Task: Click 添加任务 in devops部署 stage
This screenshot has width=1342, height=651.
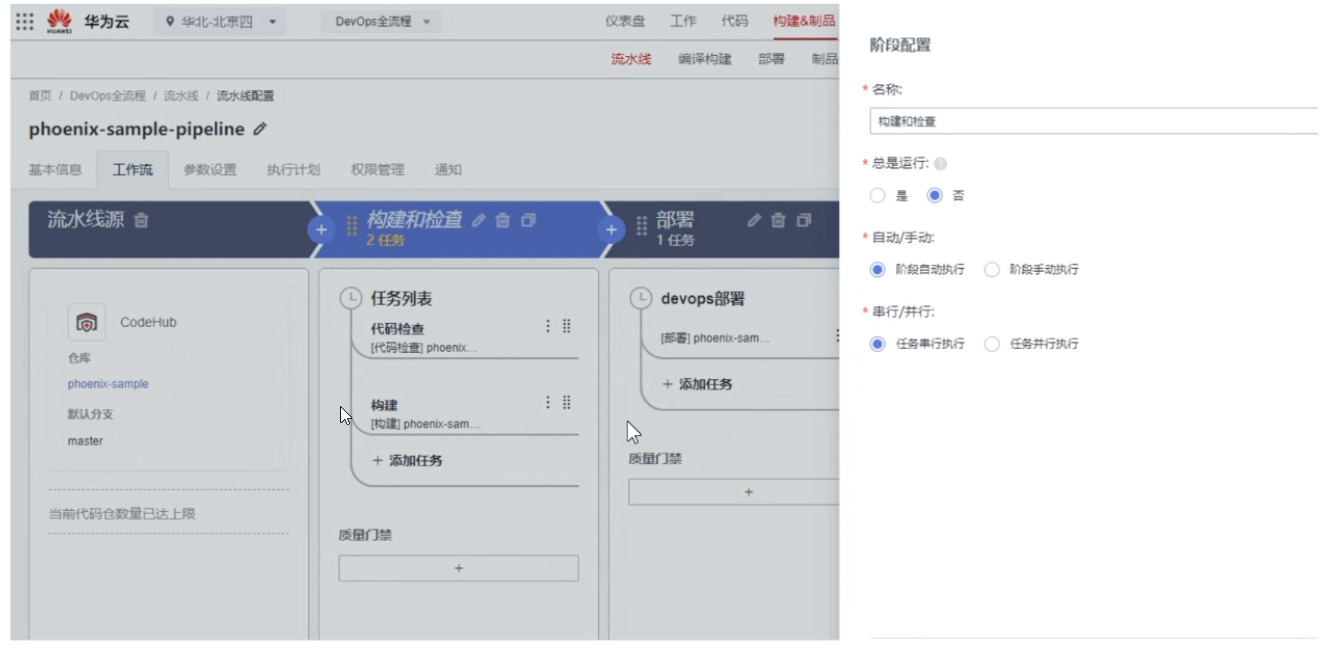Action: click(x=697, y=384)
